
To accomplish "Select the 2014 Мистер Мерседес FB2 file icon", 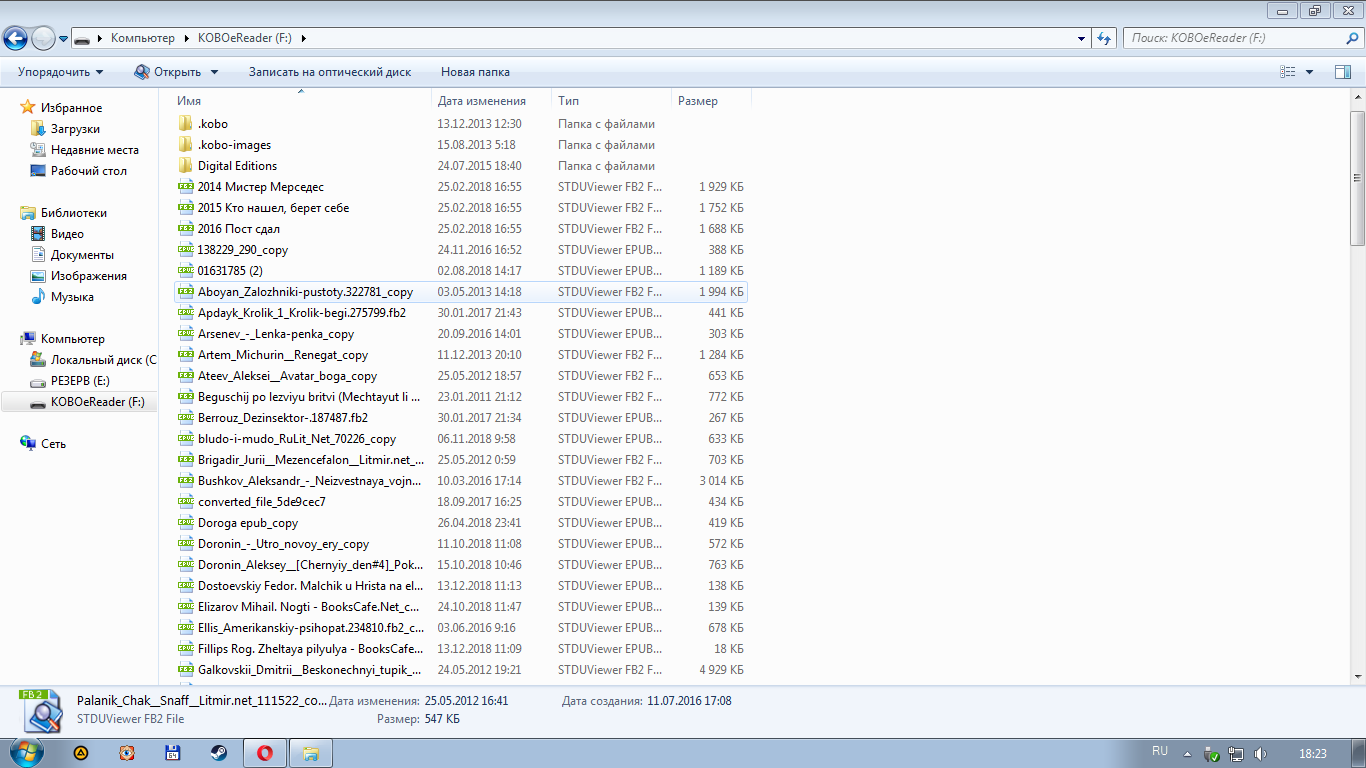I will tap(185, 187).
